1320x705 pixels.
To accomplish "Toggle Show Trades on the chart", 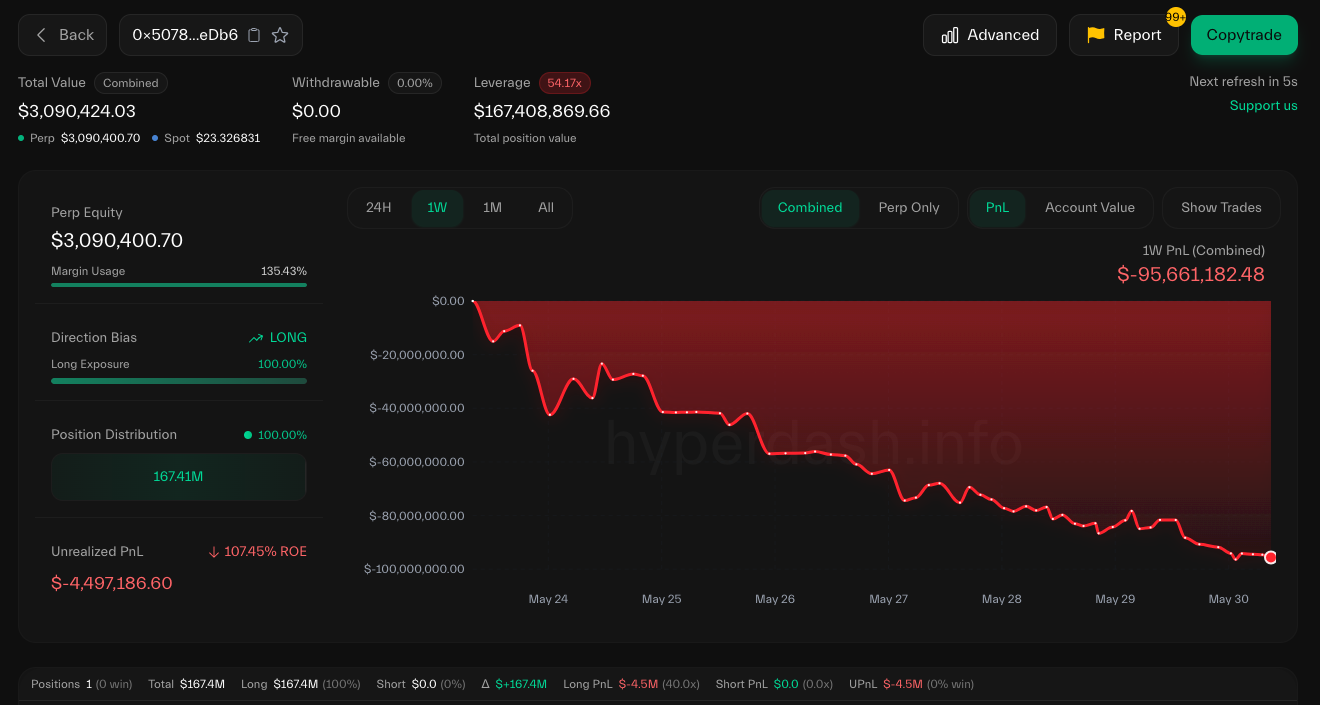I will coord(1220,208).
